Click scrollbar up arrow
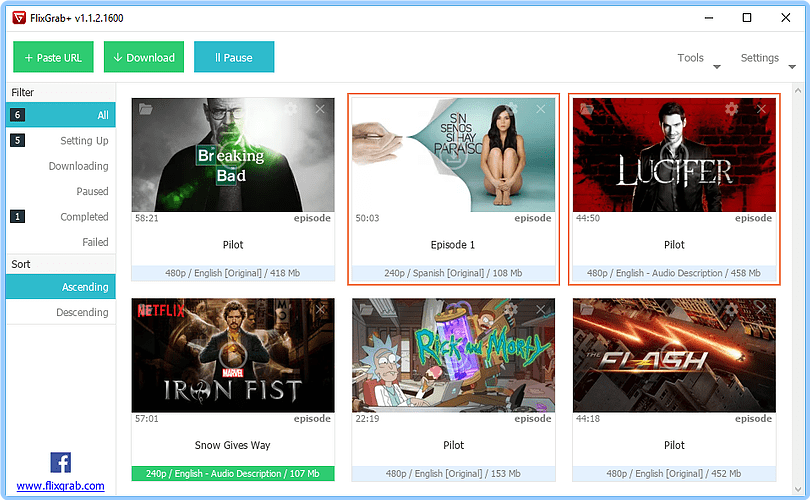 click(x=798, y=91)
